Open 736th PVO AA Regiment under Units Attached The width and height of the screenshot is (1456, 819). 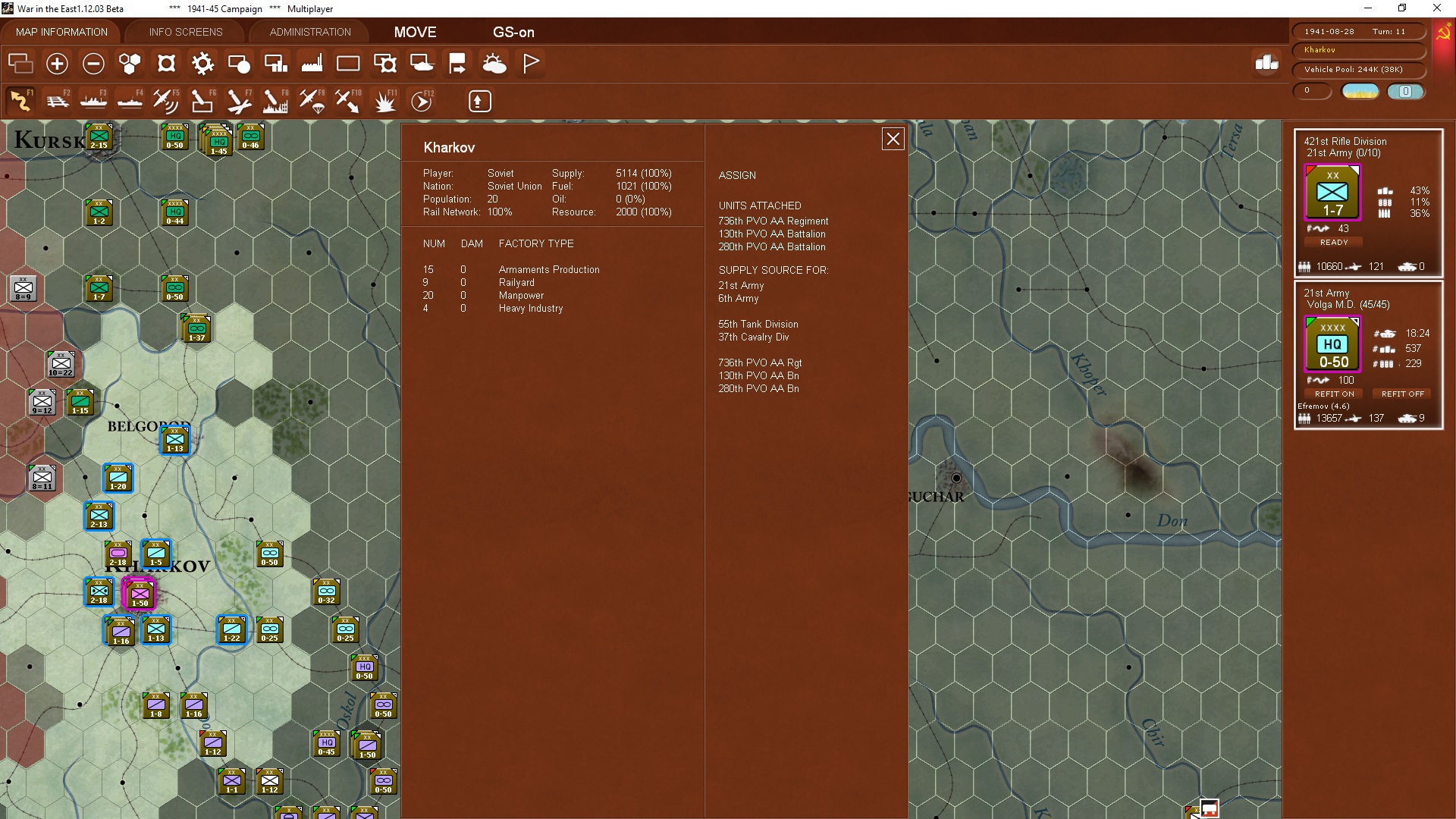[773, 221]
